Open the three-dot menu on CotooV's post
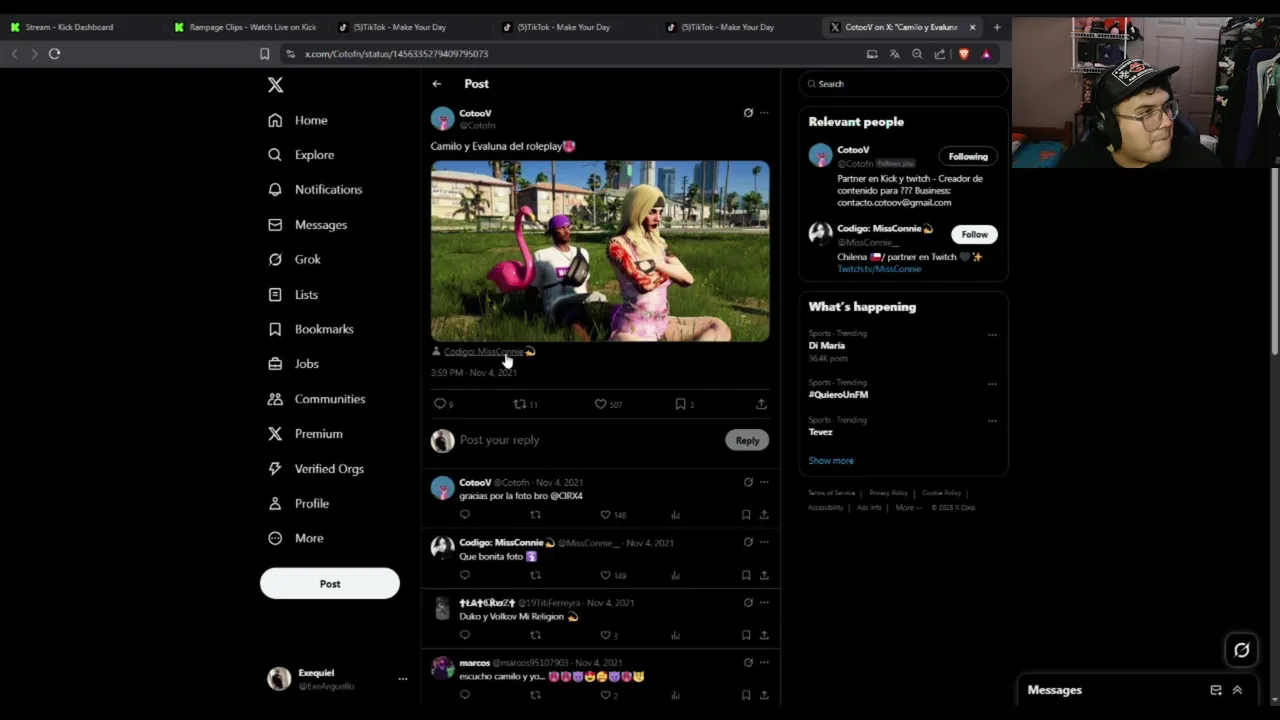 click(764, 113)
